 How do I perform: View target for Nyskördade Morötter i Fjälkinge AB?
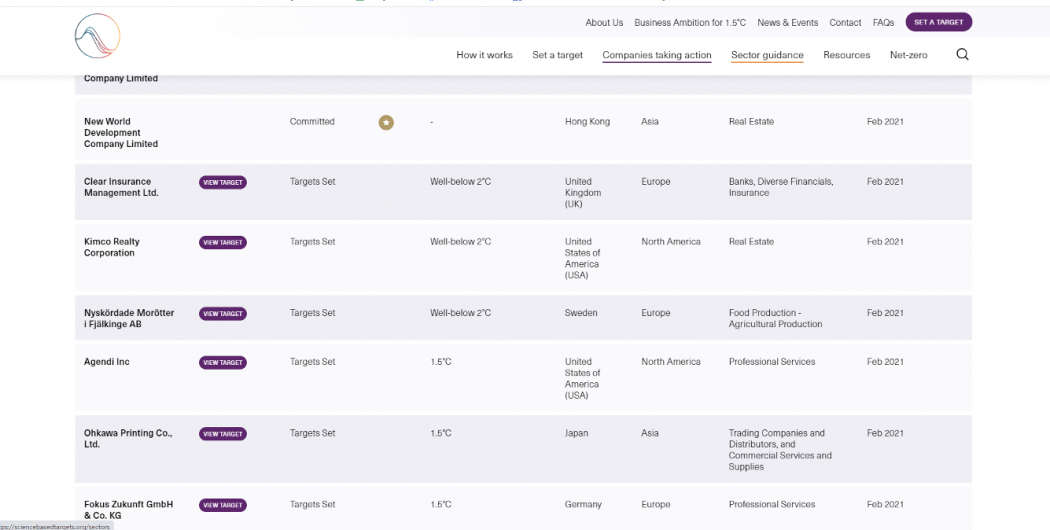click(x=222, y=314)
